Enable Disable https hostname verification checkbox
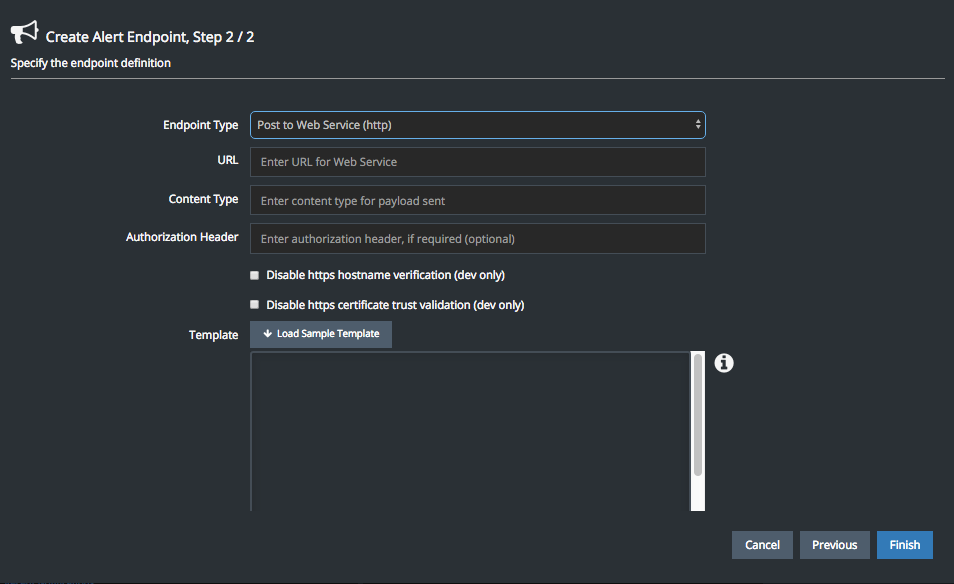The width and height of the screenshot is (954, 584). pyautogui.click(x=255, y=275)
